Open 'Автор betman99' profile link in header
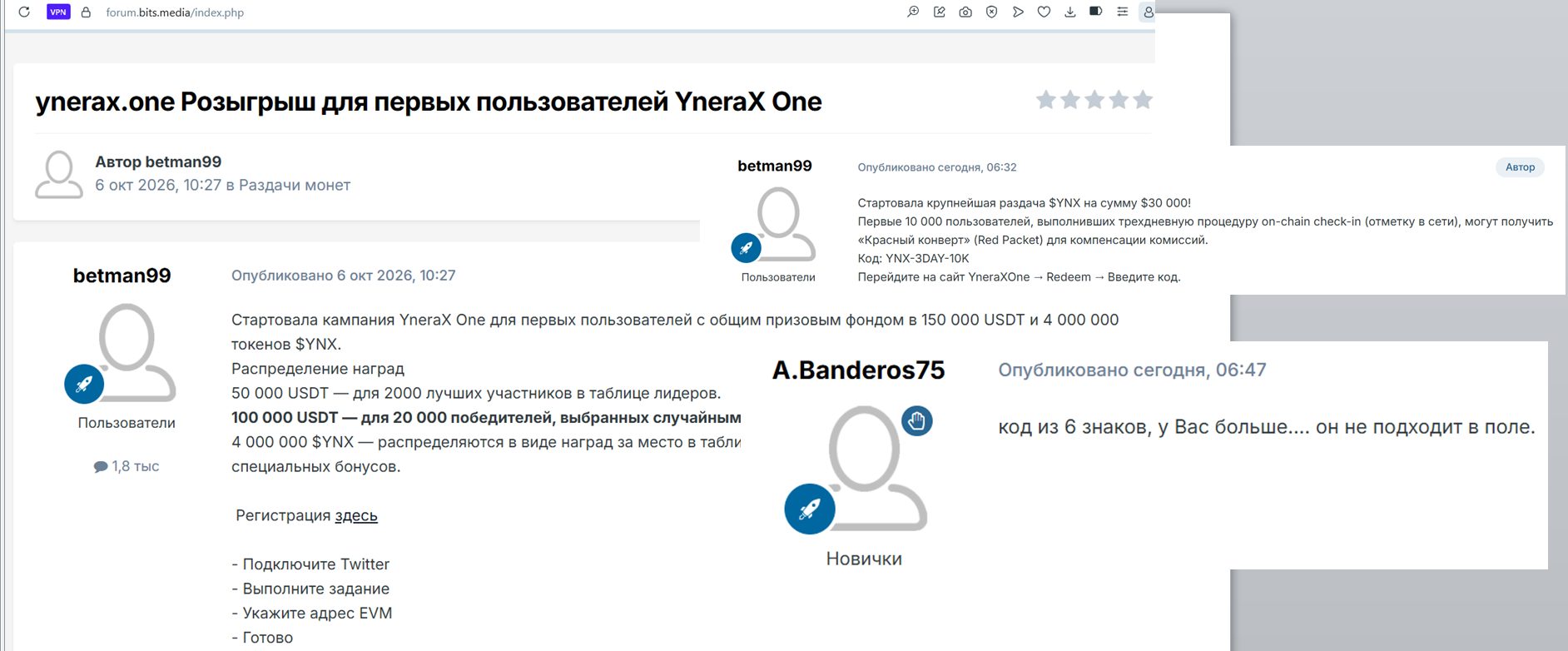 pyautogui.click(x=158, y=162)
